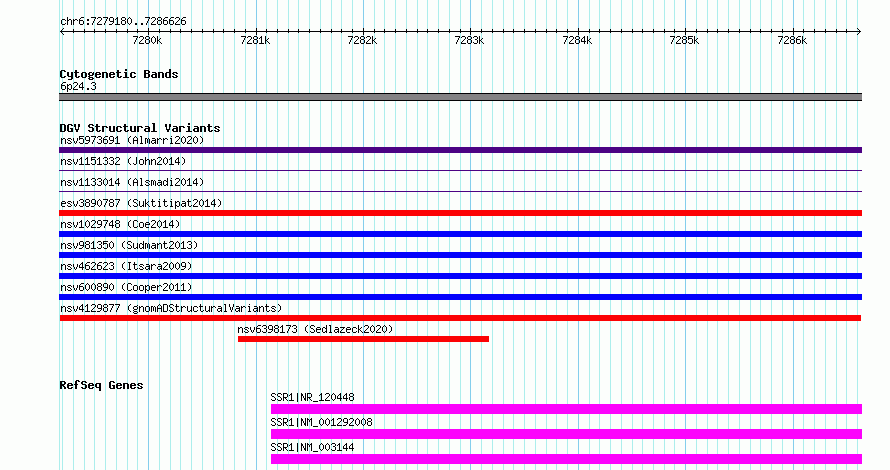890x470 pixels.
Task: Click the chr6:7279180..7286626 region label
Action: pos(123,21)
